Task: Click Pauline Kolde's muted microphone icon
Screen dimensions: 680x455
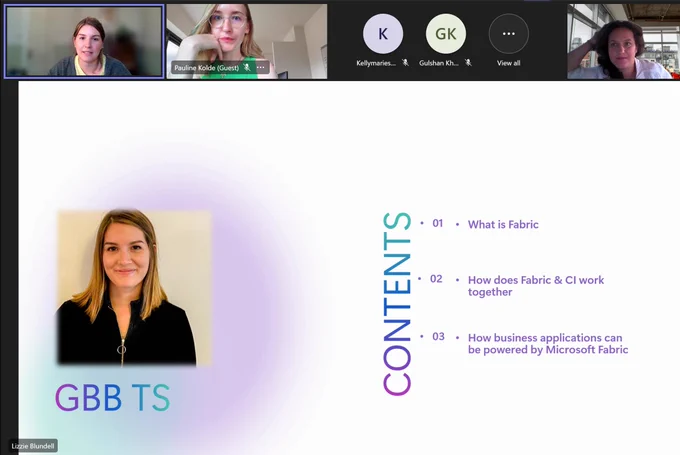Action: click(x=247, y=67)
